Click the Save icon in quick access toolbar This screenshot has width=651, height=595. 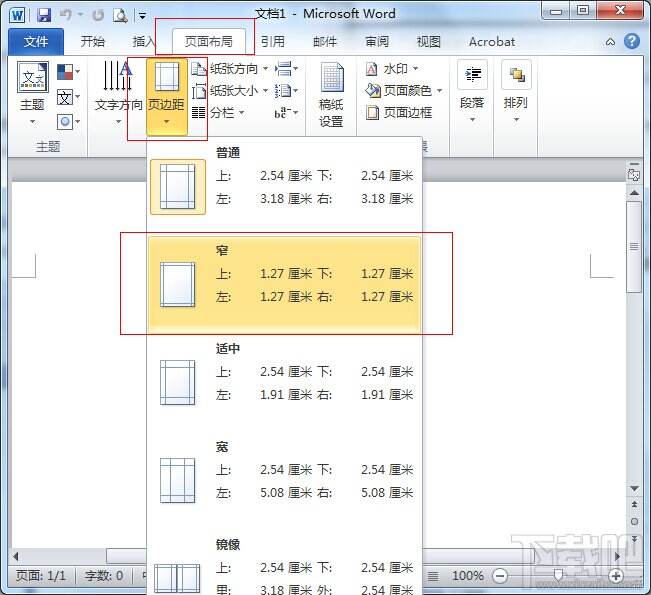click(x=43, y=15)
